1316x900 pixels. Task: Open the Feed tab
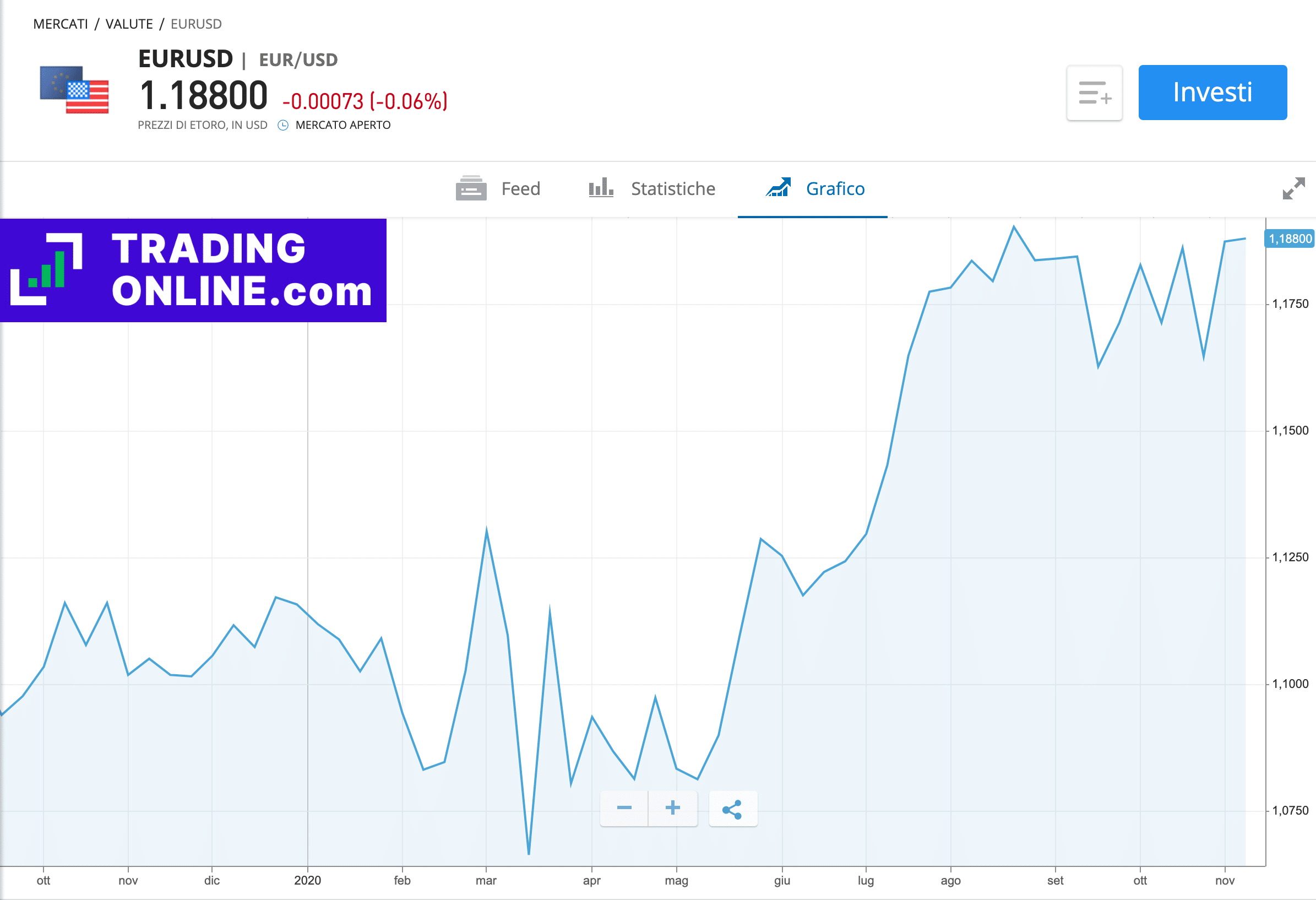click(x=498, y=188)
